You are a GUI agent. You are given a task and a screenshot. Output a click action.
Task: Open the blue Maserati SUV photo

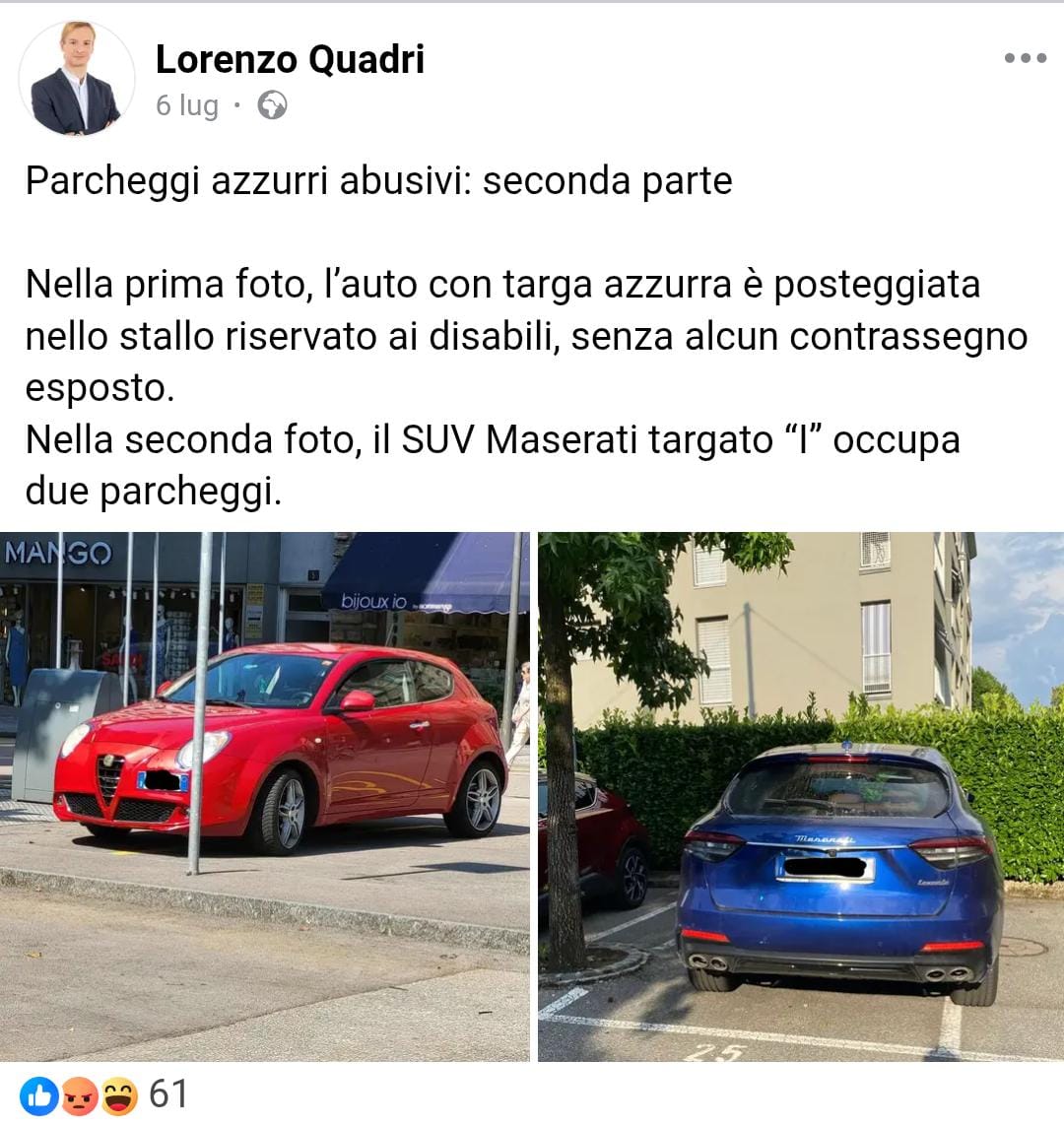[801, 796]
